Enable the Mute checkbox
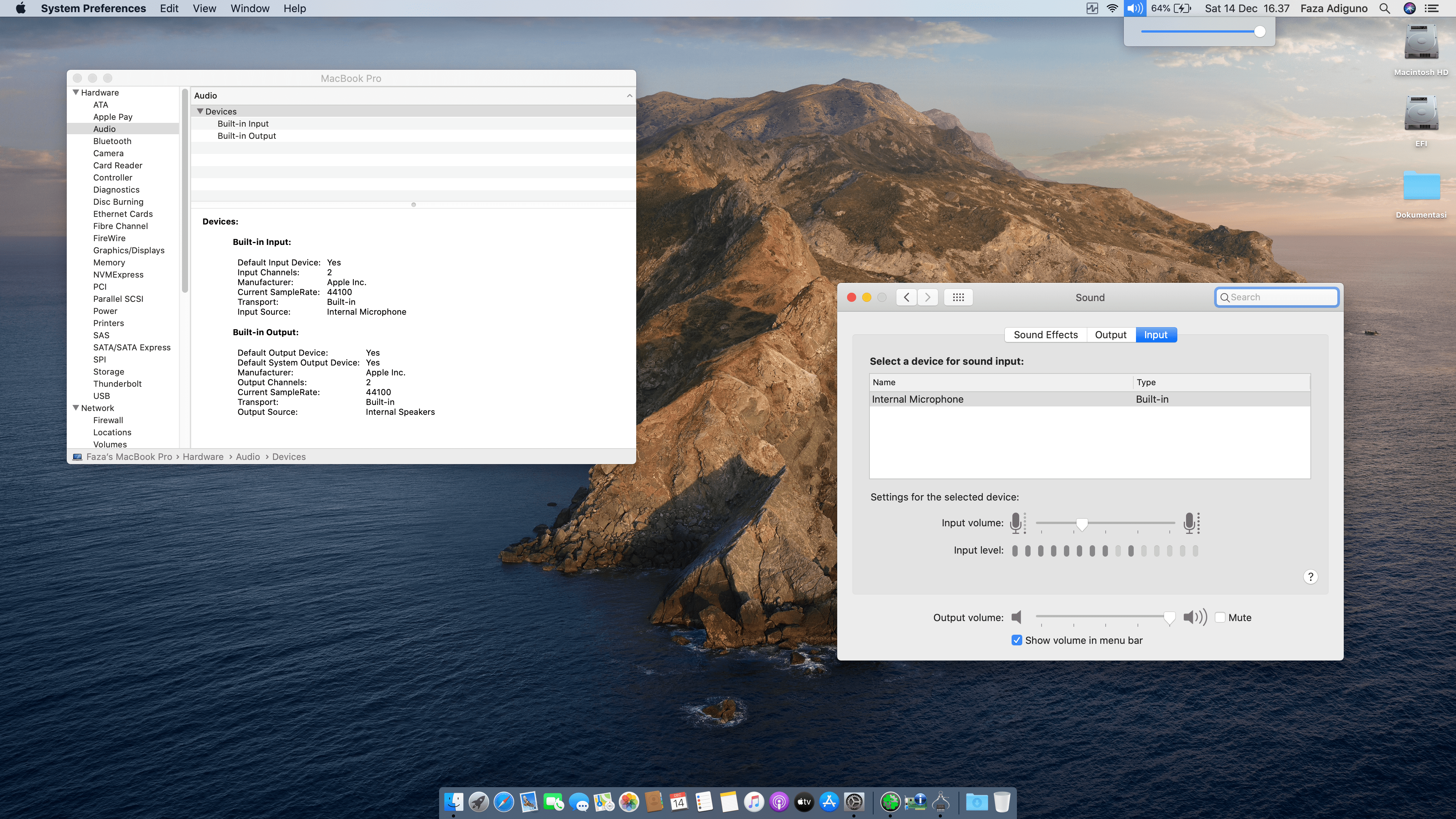 (x=1220, y=617)
